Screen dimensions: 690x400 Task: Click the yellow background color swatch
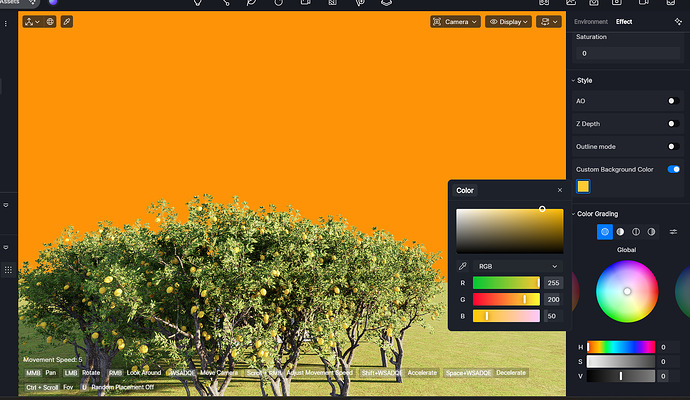[x=583, y=187]
